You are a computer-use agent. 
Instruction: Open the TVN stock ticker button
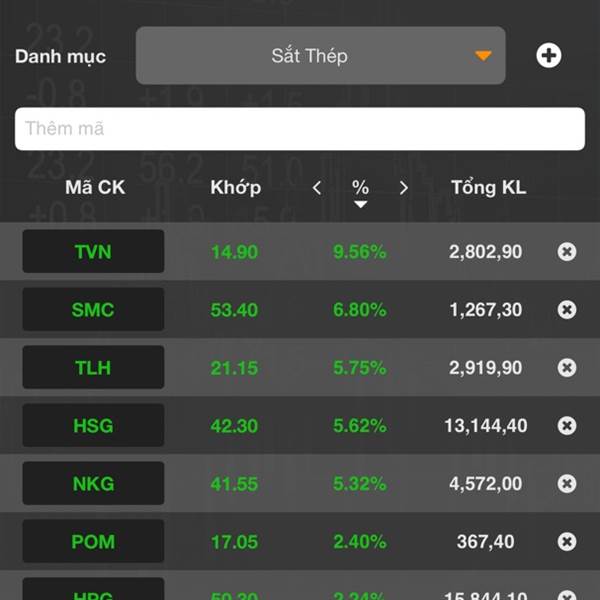(x=93, y=251)
